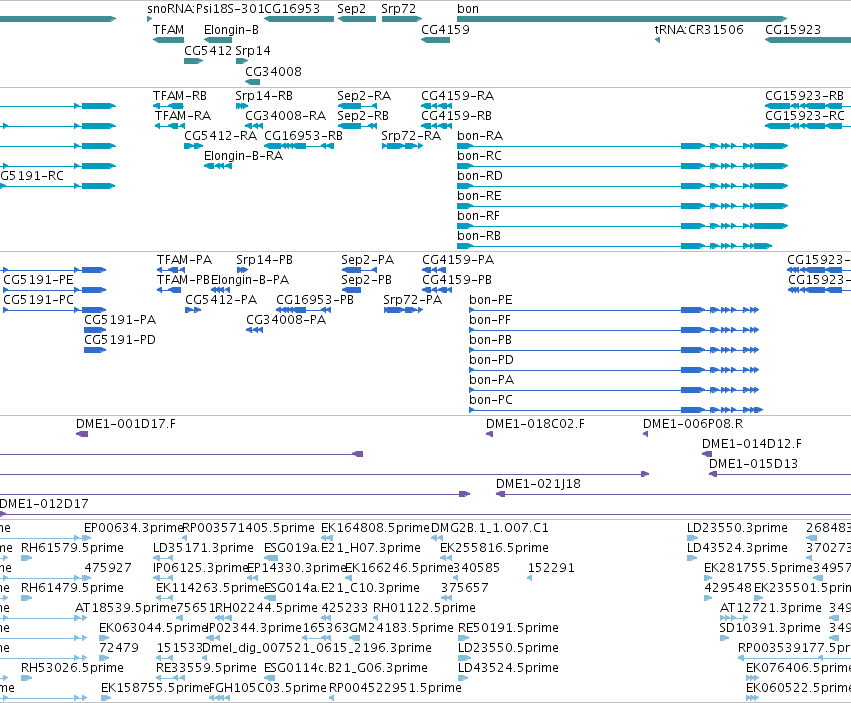
Task: Open the CG16953-RB transcript label
Action: pyautogui.click(x=303, y=136)
